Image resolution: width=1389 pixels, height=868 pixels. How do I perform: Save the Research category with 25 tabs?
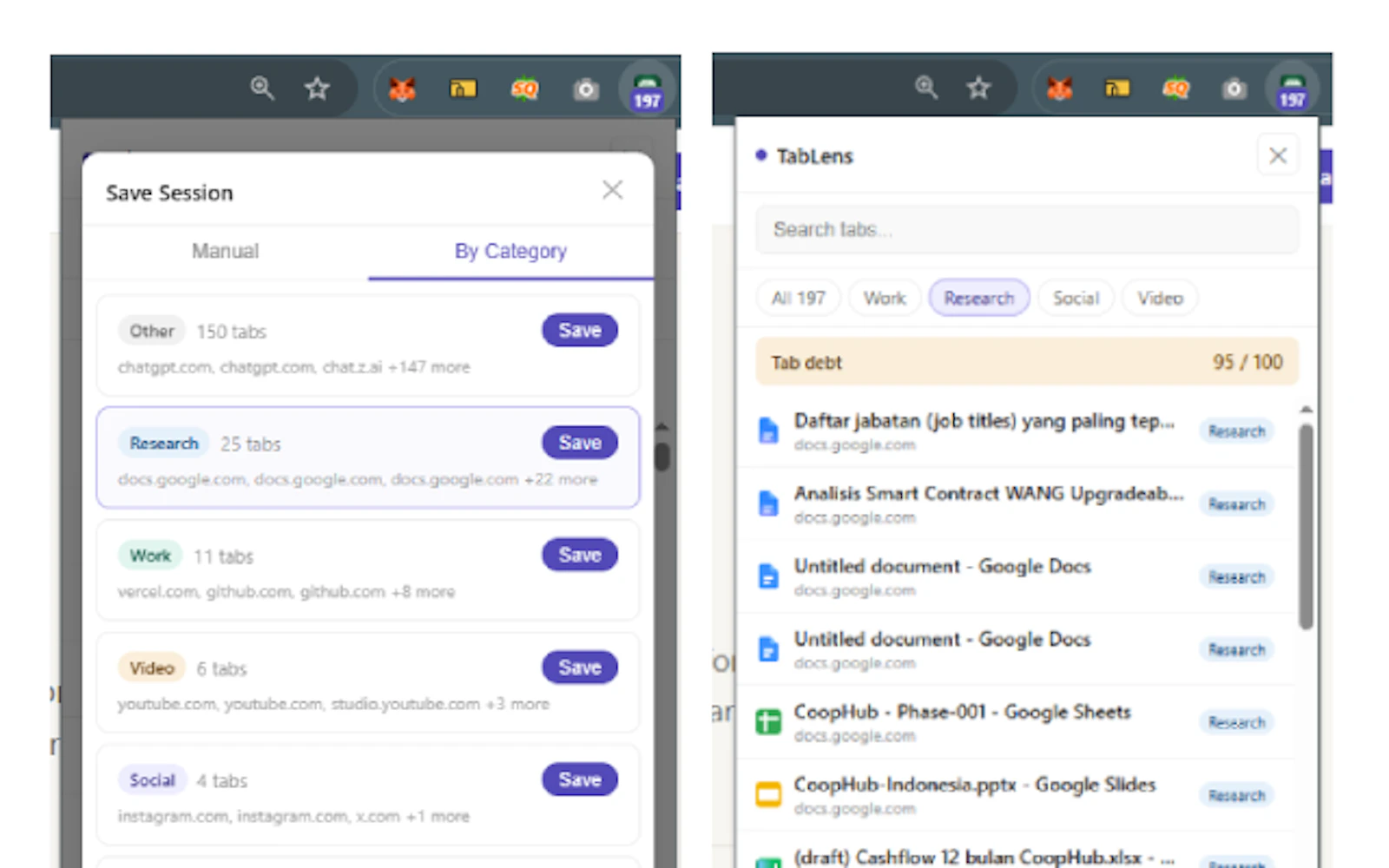[580, 442]
